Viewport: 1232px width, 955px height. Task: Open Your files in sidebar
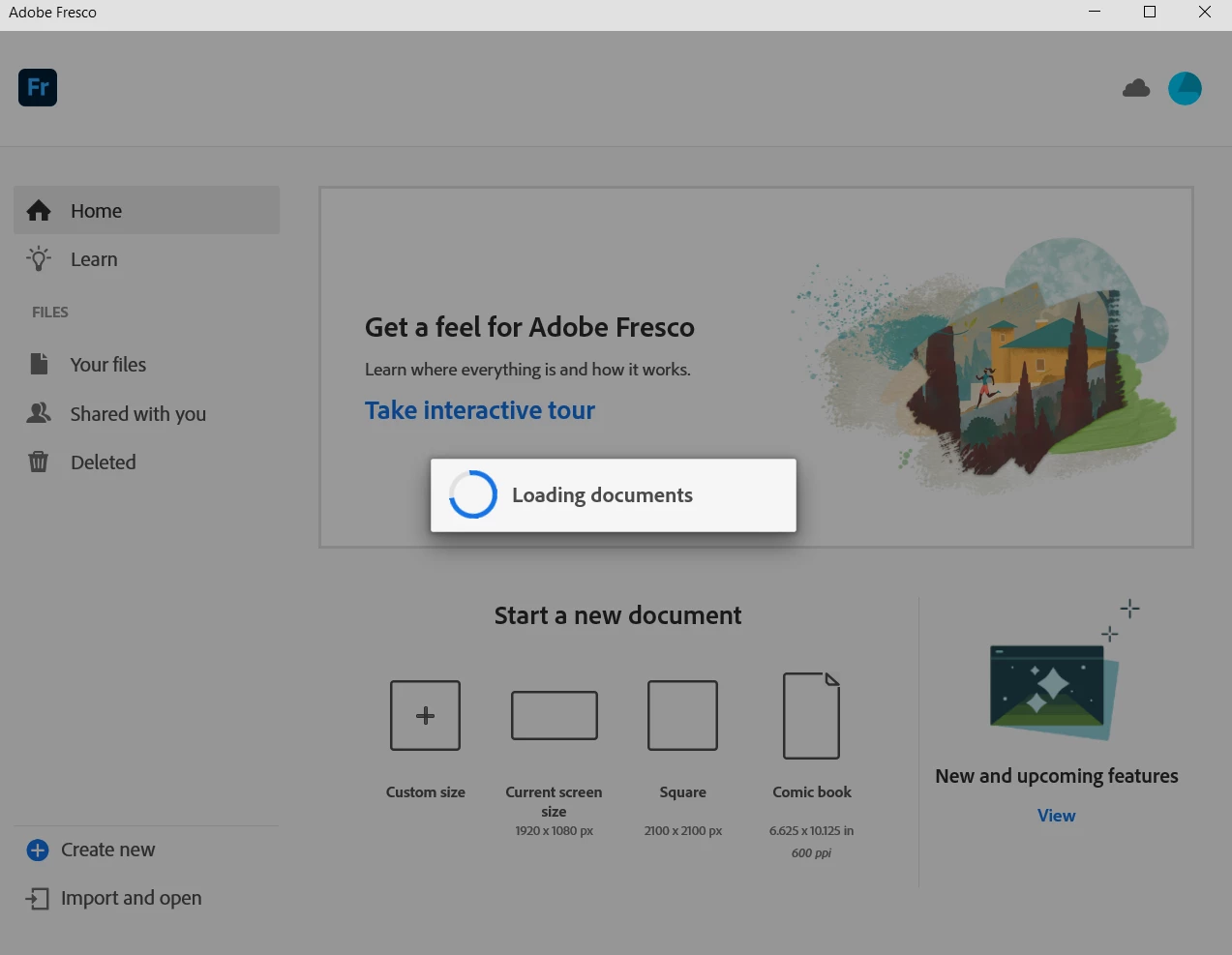[x=146, y=365]
